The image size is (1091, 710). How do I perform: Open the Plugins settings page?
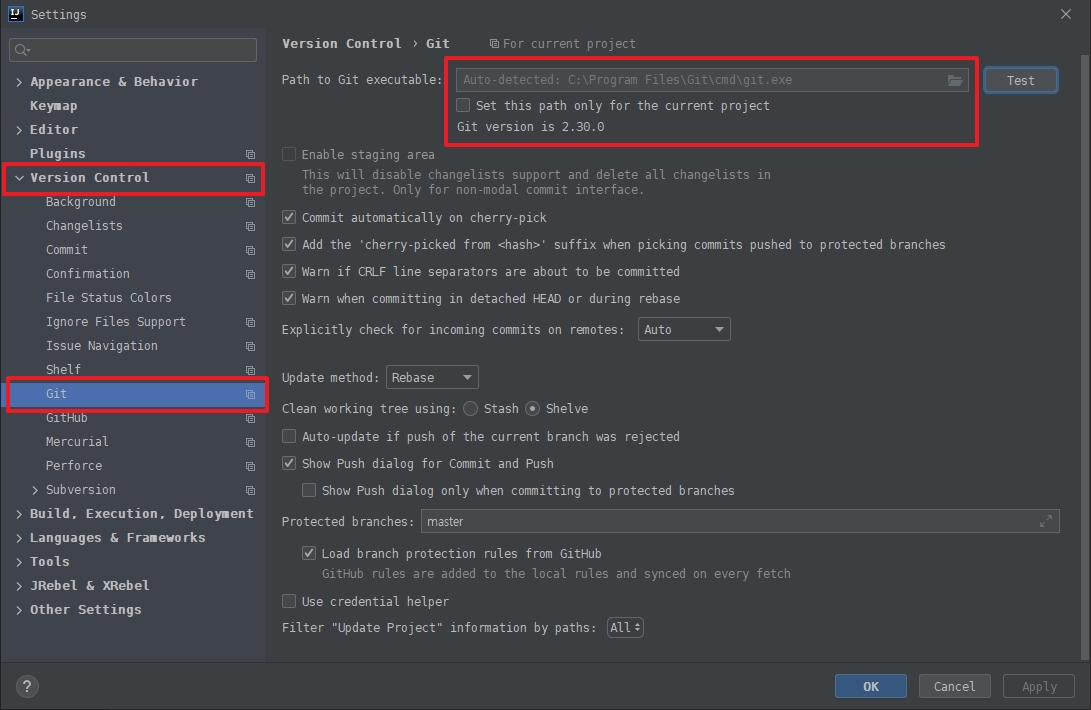(58, 154)
